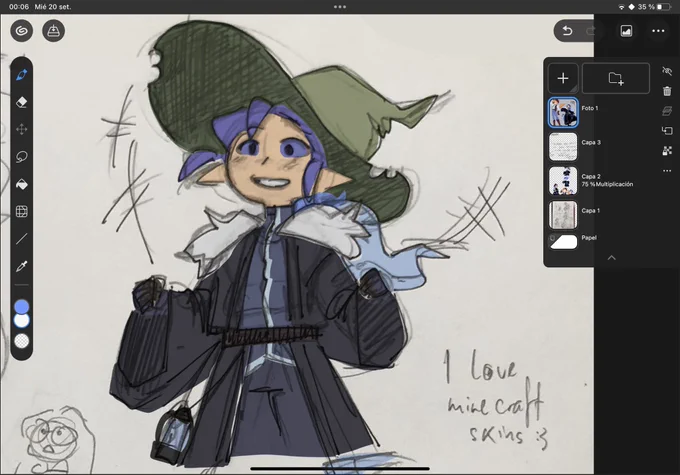Viewport: 680px width, 475px height.
Task: Select the pixel brush tool
Action: coord(22,75)
